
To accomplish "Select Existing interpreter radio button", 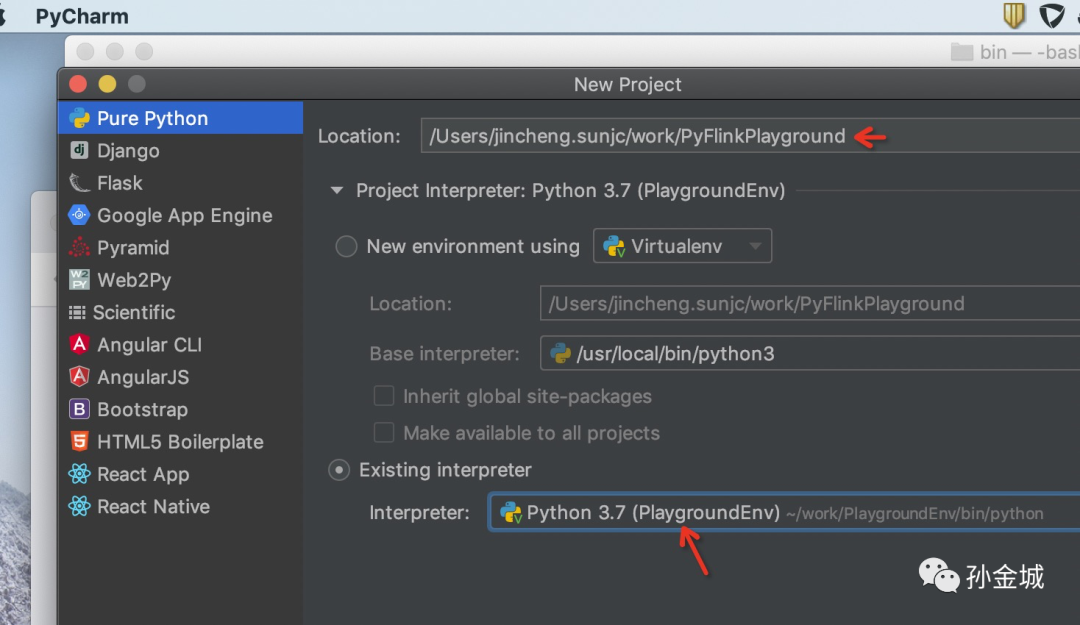I will (x=339, y=470).
